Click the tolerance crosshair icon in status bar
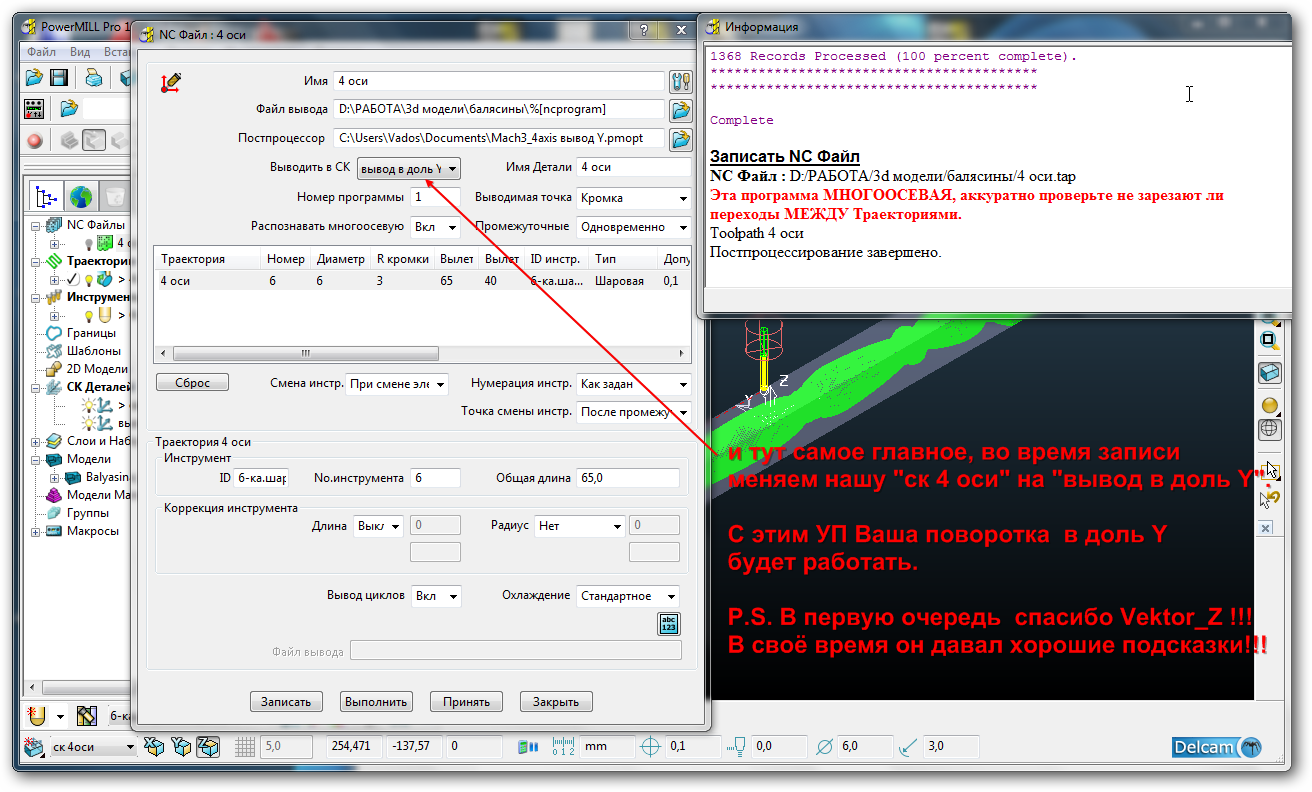The image size is (1312, 792). point(651,747)
